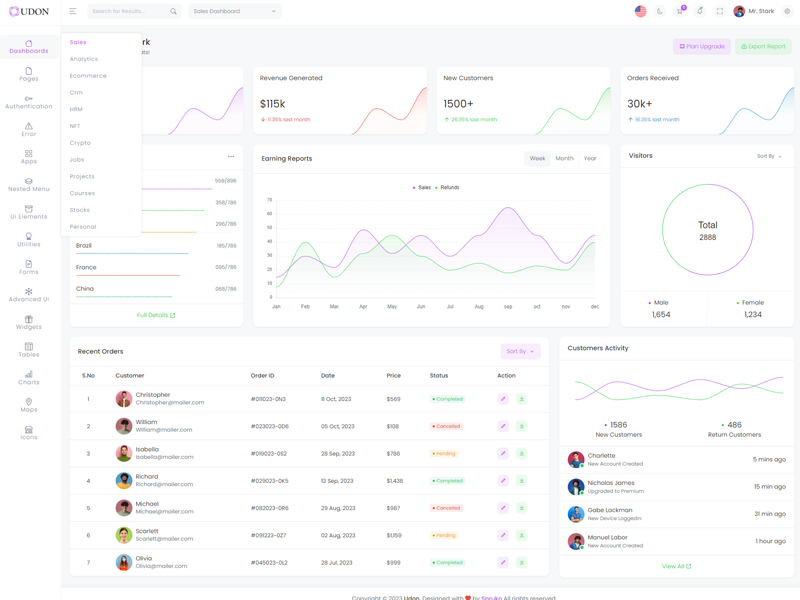Screen dimensions: 800x600
Task: Select Ecommerce from the Dashboards submenu
Action: (x=88, y=76)
